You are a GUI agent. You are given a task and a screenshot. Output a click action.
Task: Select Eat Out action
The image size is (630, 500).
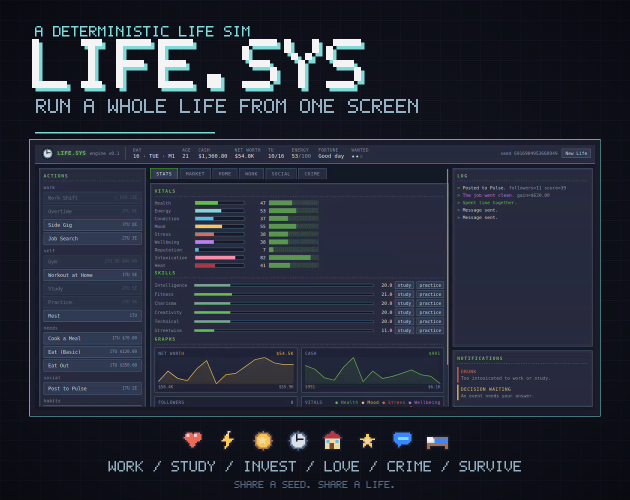click(92, 365)
